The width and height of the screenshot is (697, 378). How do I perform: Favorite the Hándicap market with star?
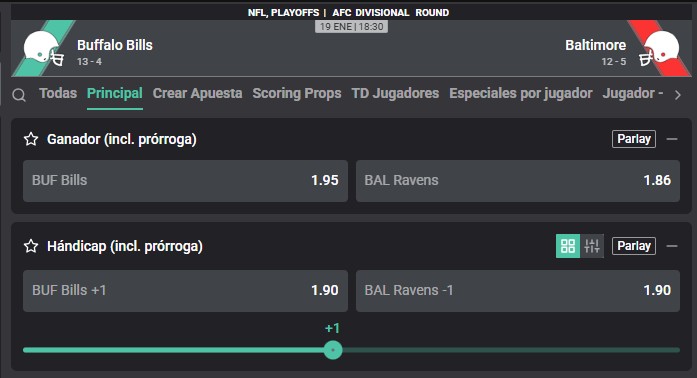click(31, 246)
